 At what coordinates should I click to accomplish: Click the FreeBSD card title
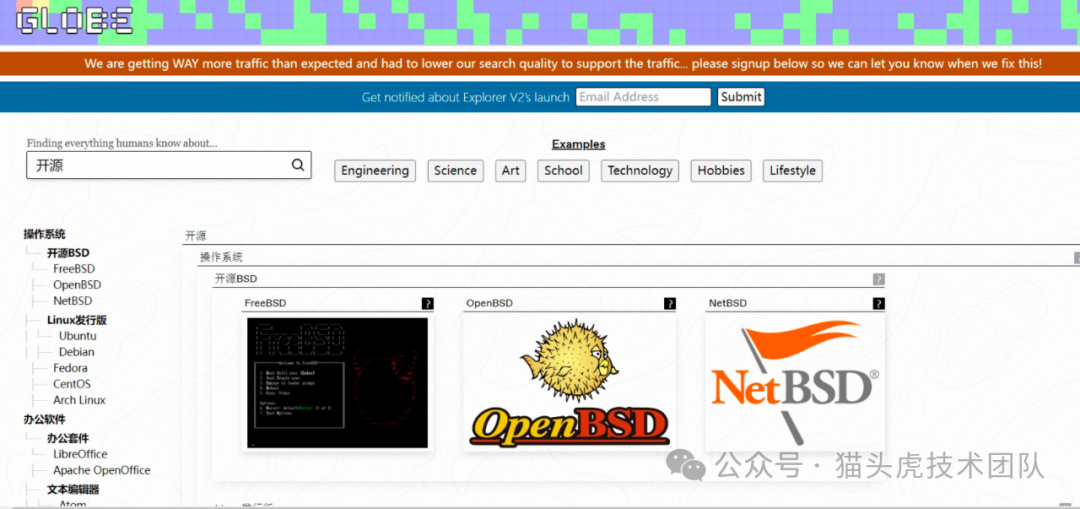265,303
